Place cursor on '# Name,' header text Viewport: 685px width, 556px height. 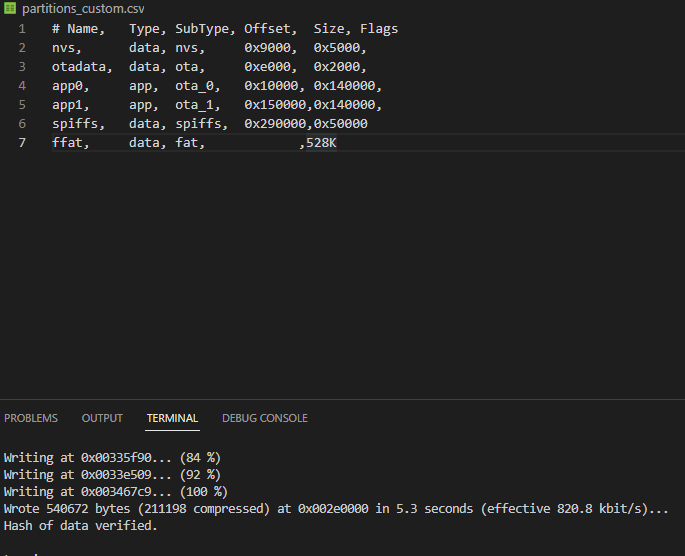tap(79, 29)
